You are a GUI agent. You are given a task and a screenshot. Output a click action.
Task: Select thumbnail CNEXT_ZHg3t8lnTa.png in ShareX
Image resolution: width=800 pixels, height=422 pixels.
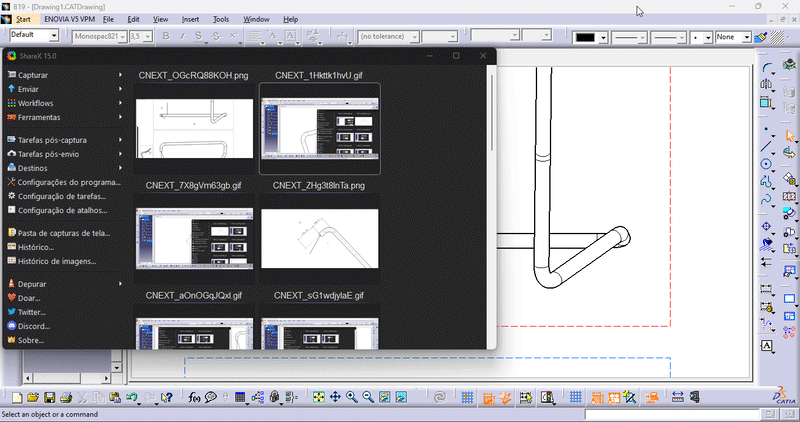(319, 238)
